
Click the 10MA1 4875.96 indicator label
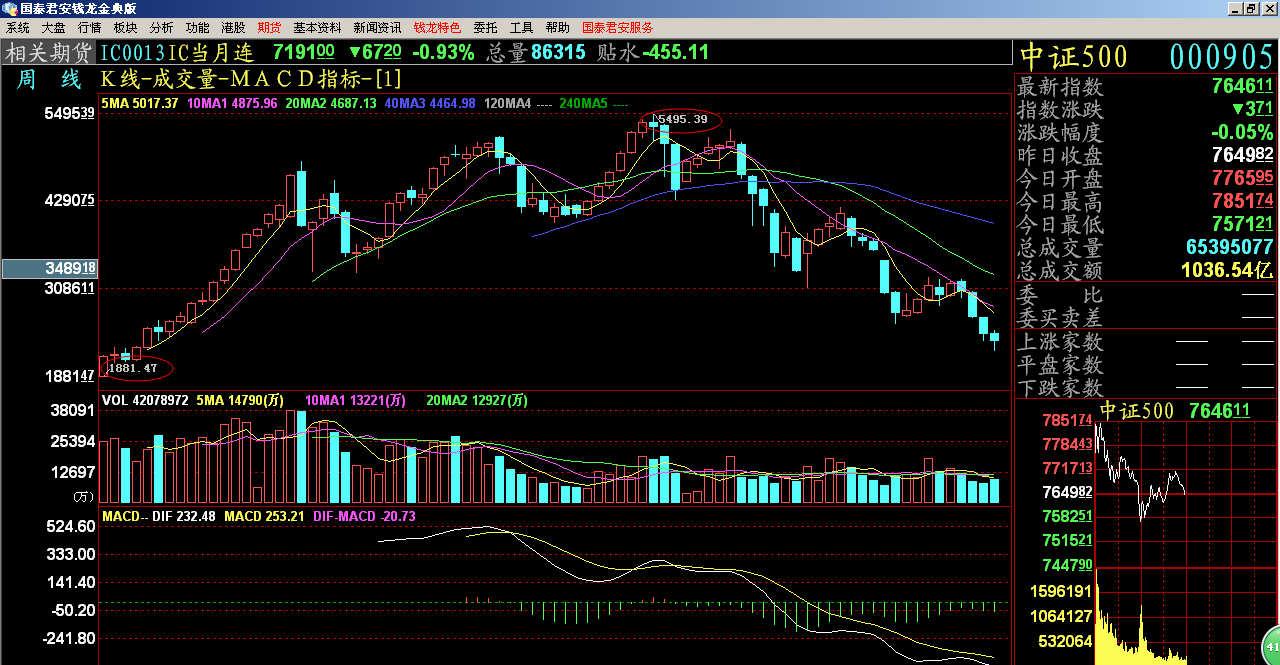232,103
